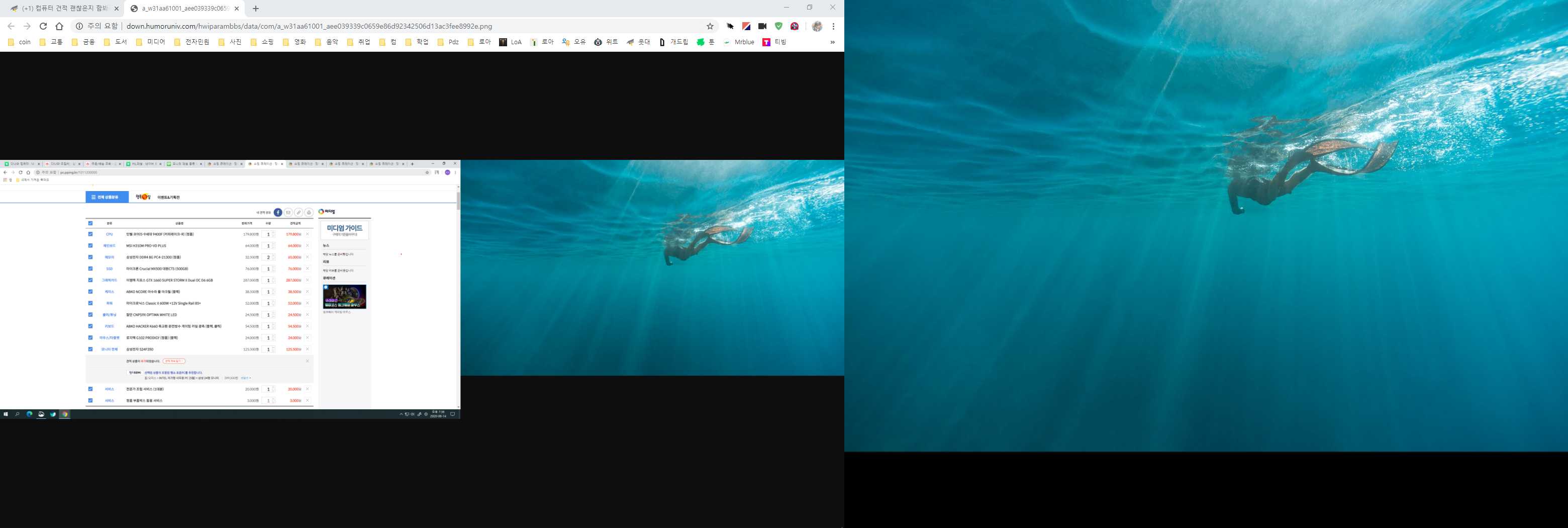
Task: Toggle the 메모리 row checkbox in pictured page
Action: 90,257
